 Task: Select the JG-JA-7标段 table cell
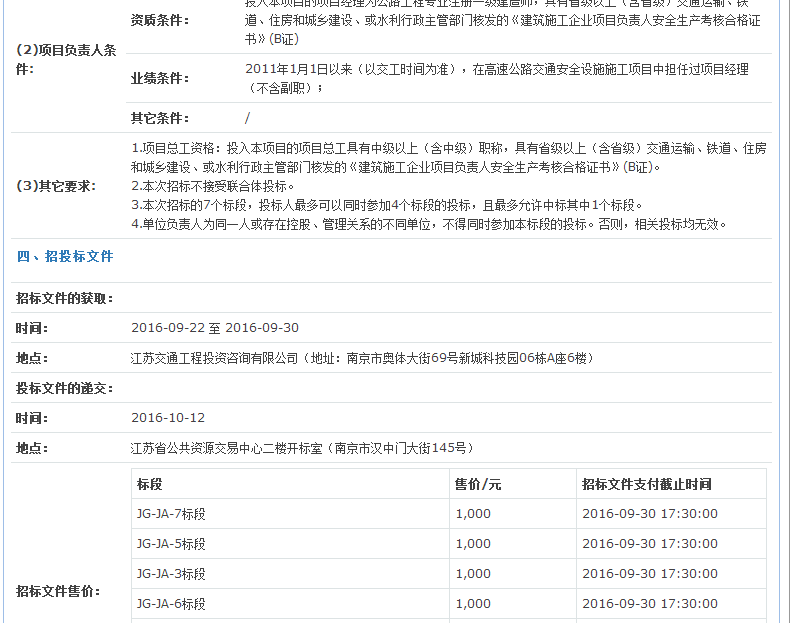click(171, 514)
